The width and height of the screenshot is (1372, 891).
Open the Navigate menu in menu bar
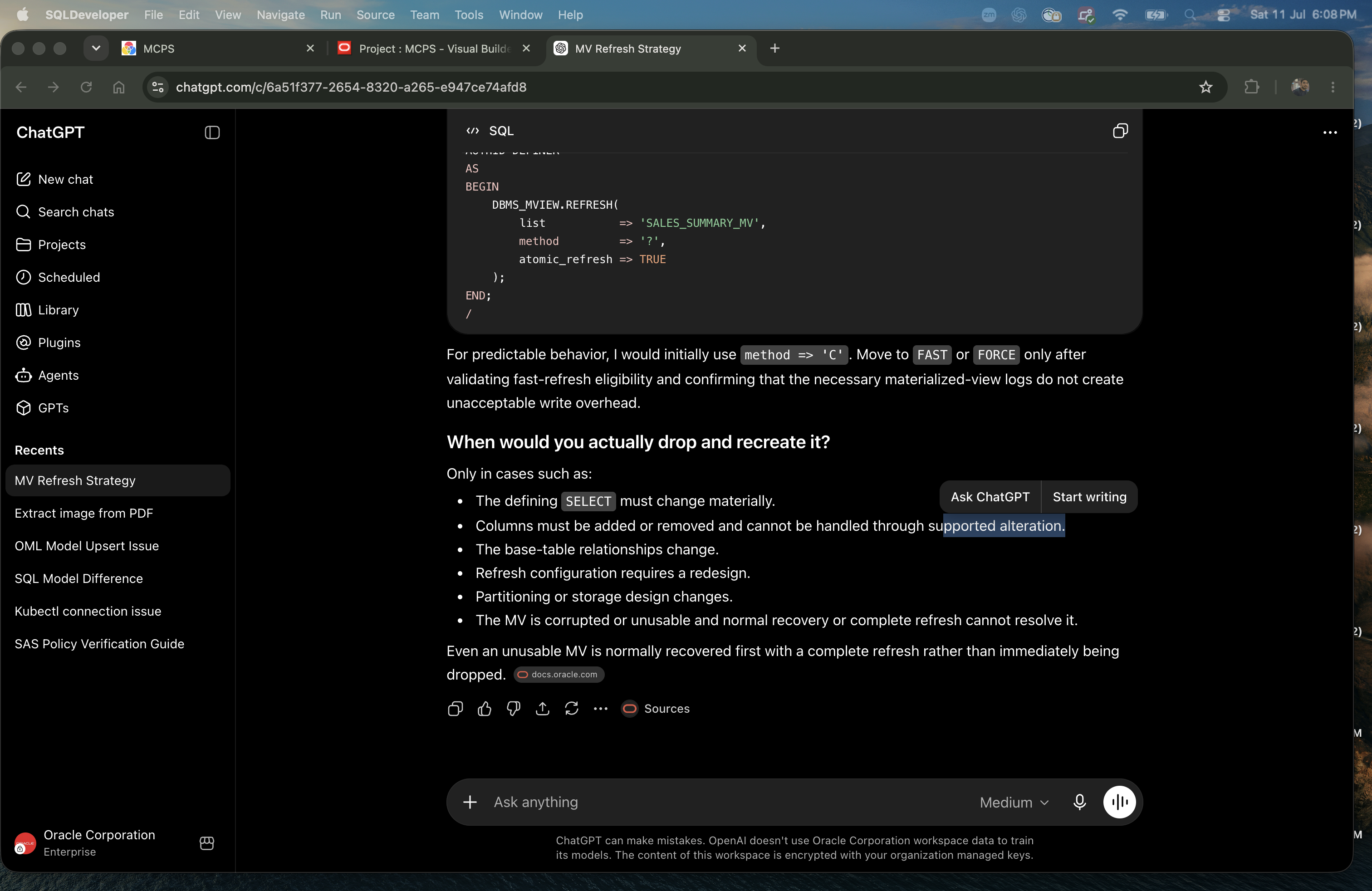(x=281, y=15)
